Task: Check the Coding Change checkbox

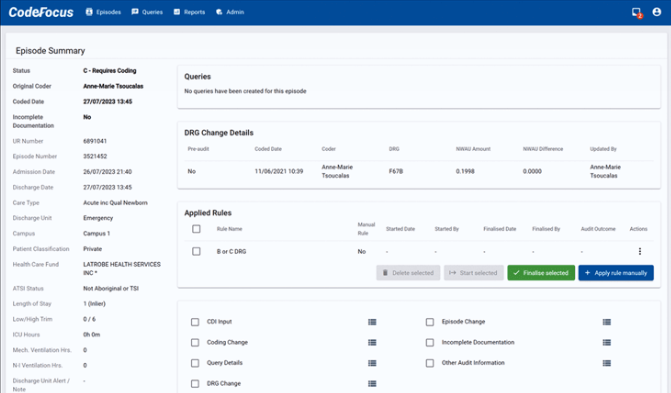Action: click(195, 342)
